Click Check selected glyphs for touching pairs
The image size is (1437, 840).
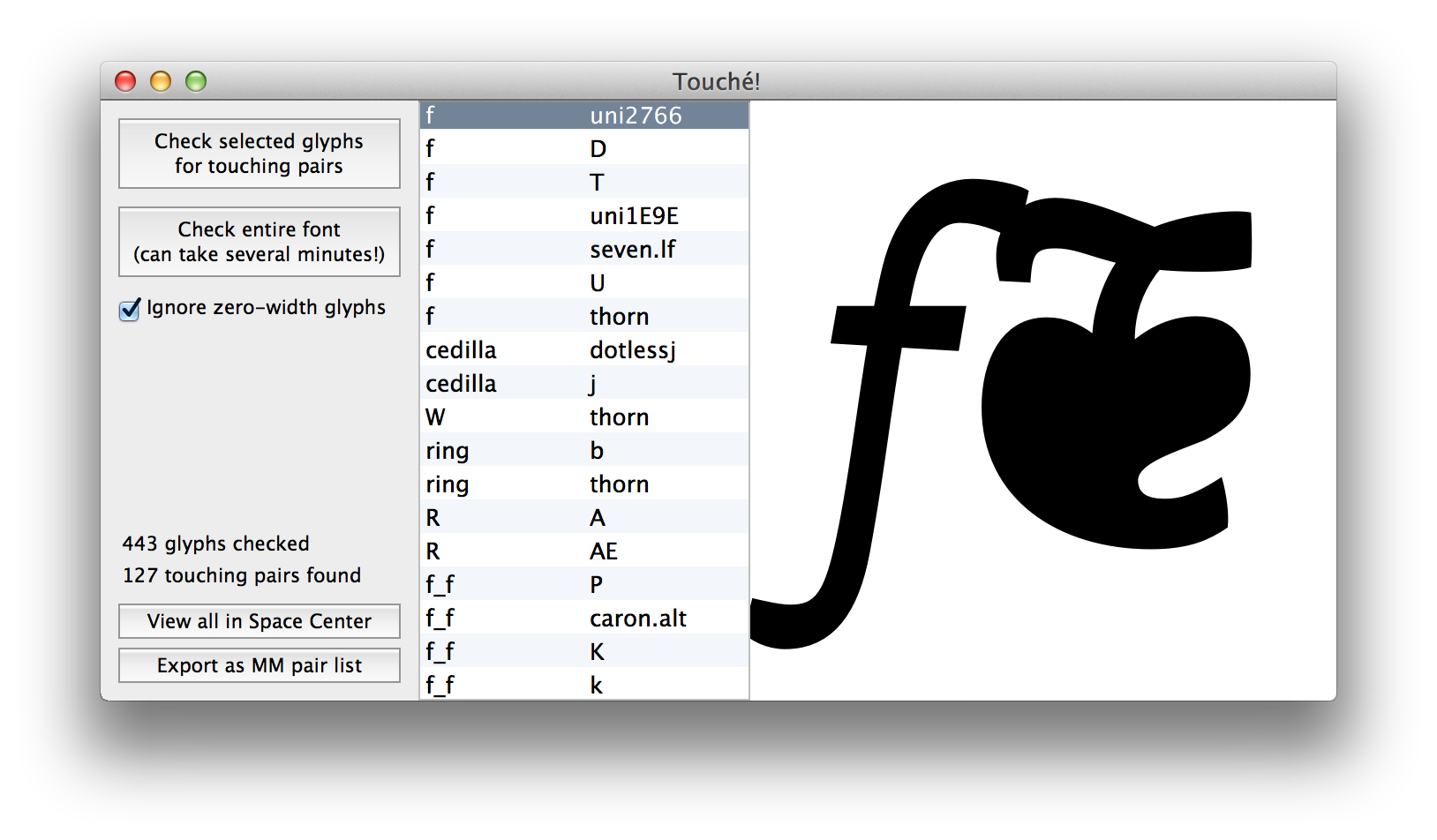click(x=259, y=154)
